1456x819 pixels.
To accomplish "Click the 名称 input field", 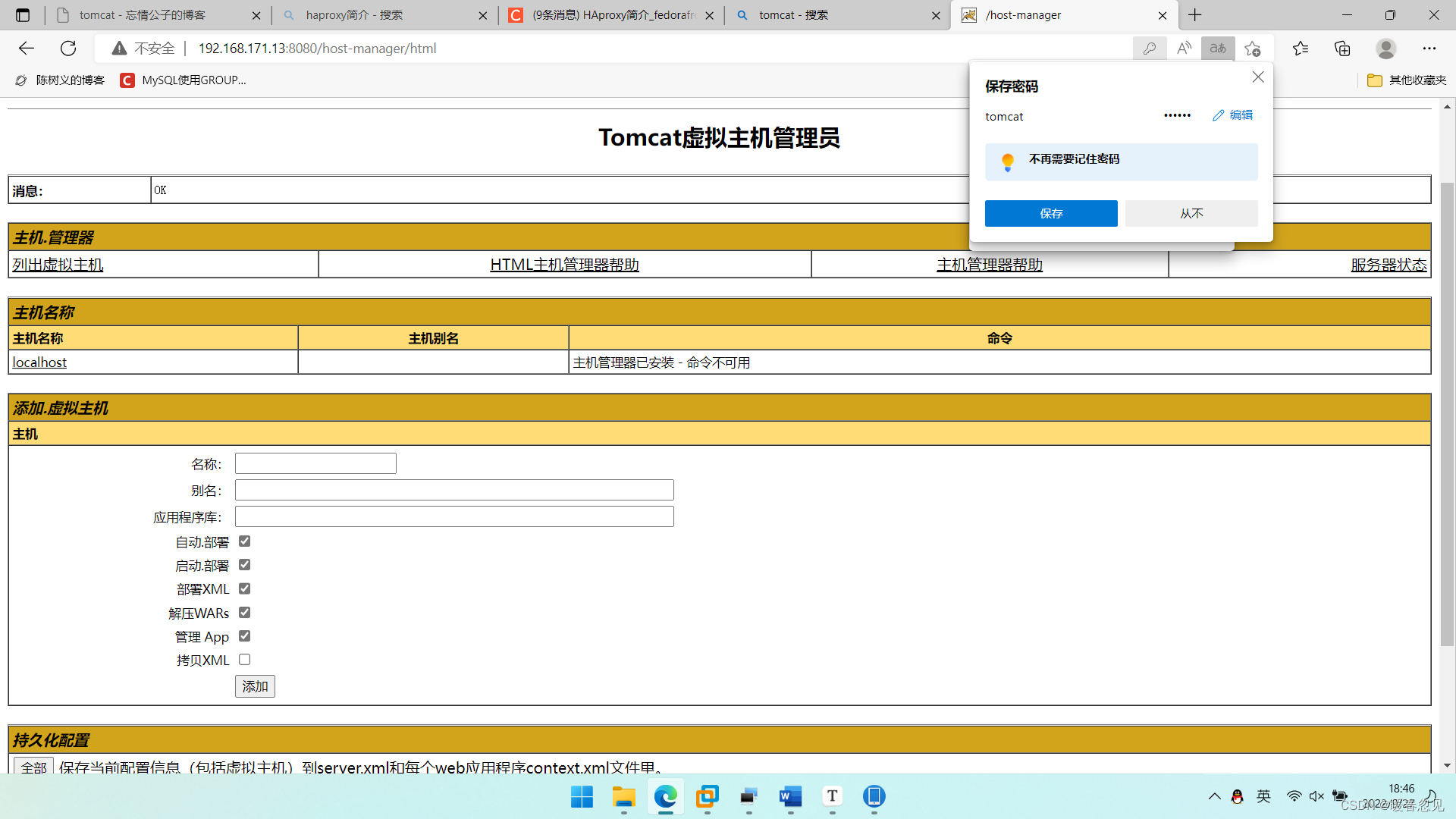I will coord(315,463).
